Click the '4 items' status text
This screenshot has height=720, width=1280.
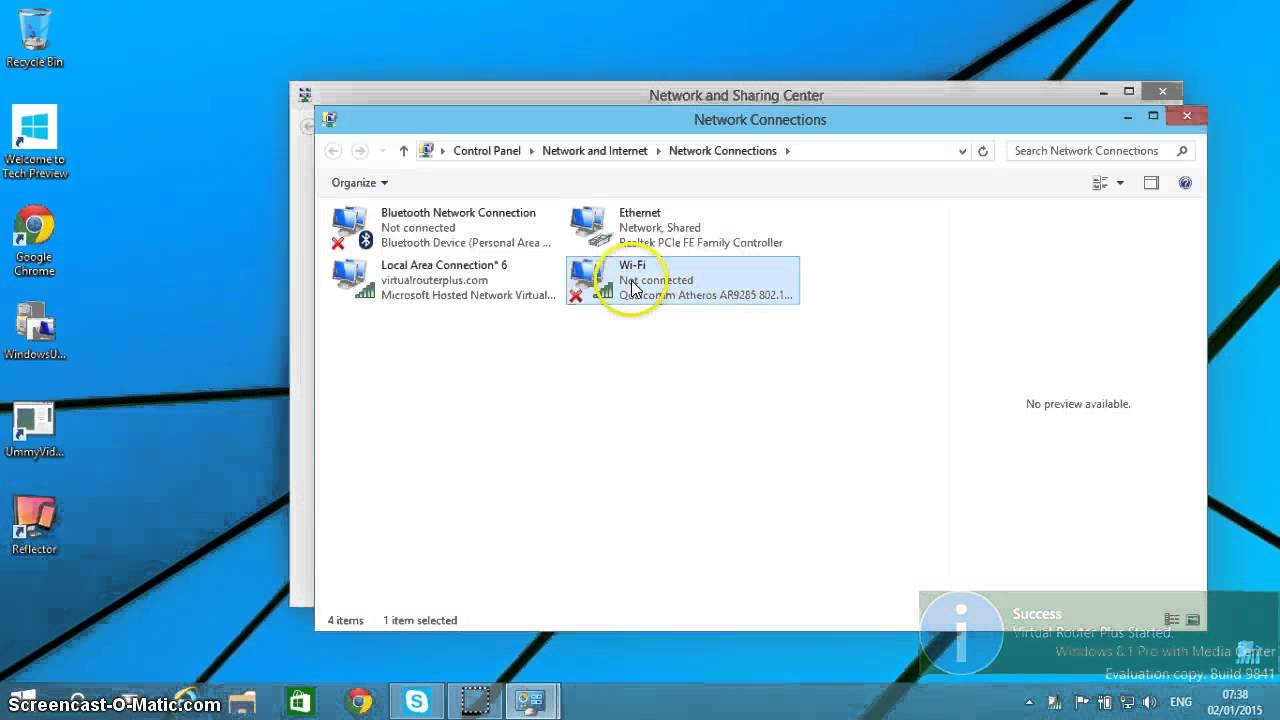tap(345, 620)
